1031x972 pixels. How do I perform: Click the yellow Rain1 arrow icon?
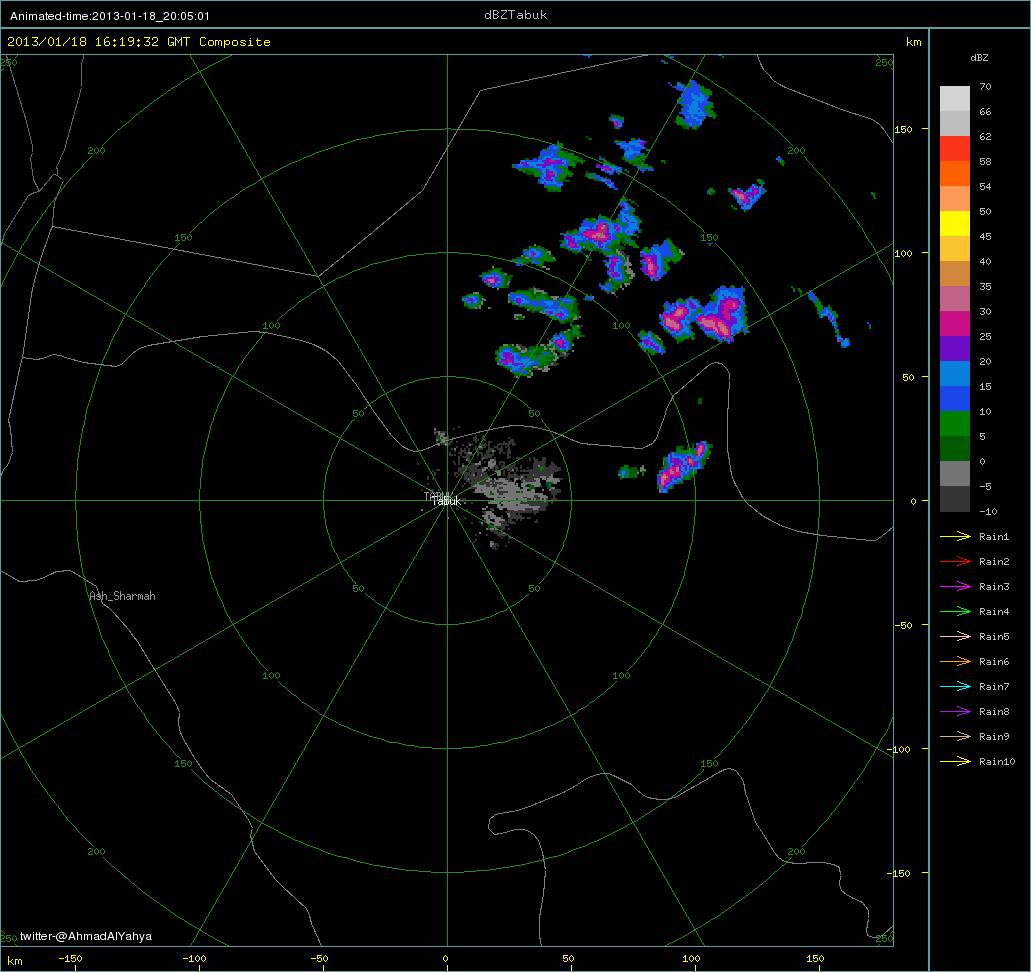tap(955, 537)
